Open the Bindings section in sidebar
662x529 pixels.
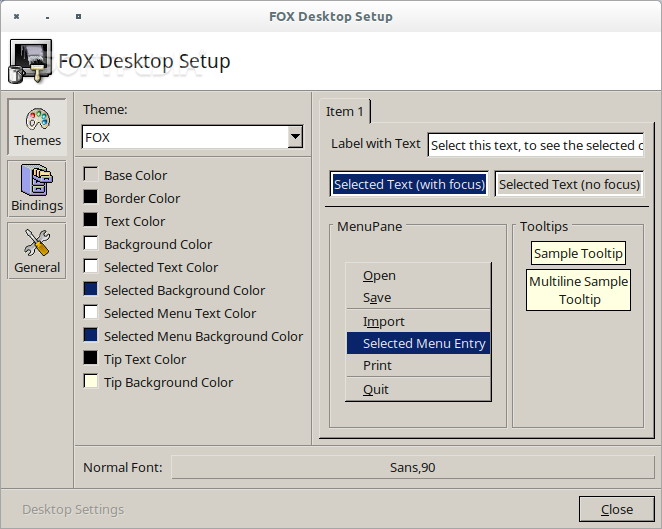tap(37, 189)
